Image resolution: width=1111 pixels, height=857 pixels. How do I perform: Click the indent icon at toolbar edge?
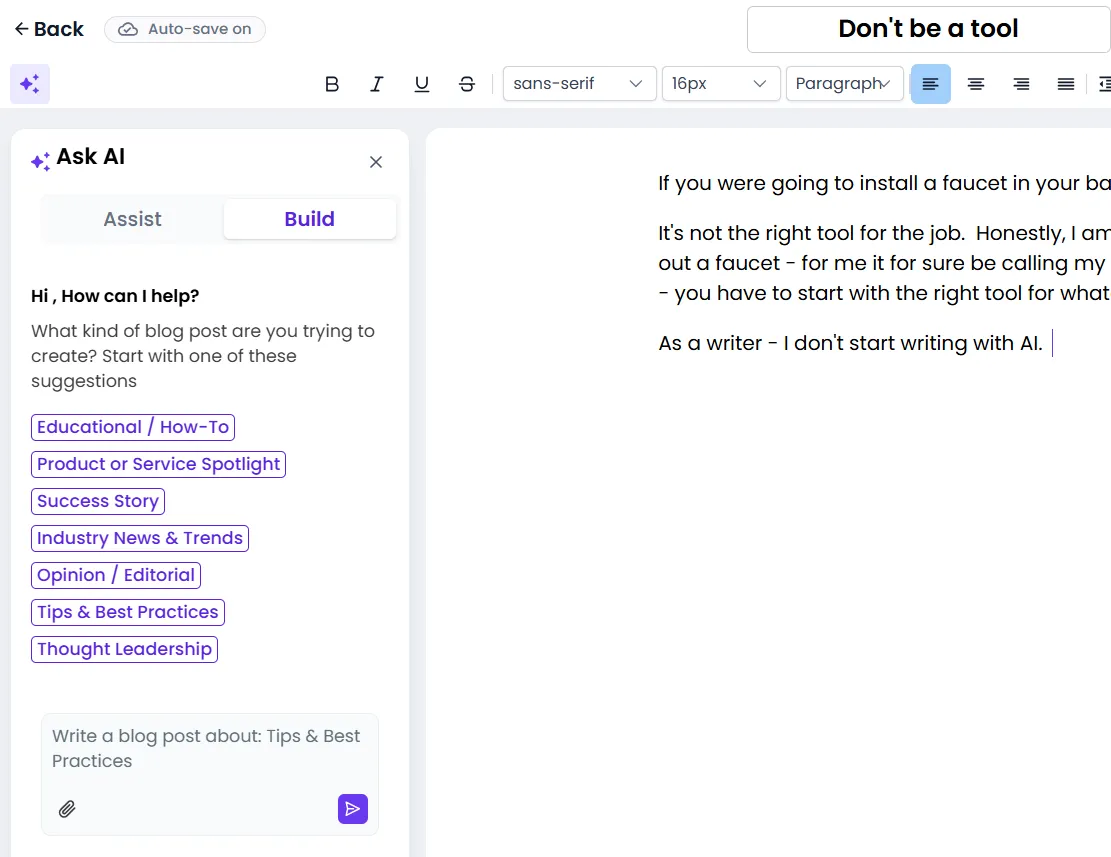point(1104,84)
